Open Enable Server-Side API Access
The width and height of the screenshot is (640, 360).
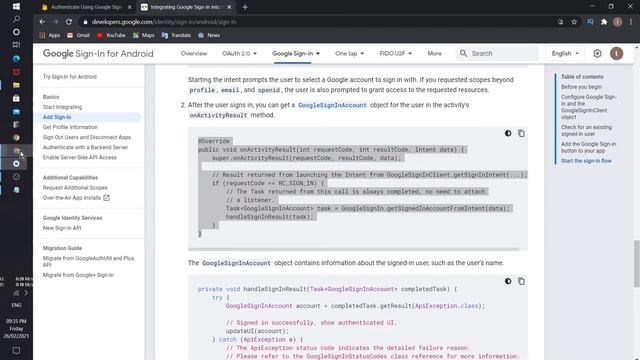pyautogui.click(x=80, y=158)
